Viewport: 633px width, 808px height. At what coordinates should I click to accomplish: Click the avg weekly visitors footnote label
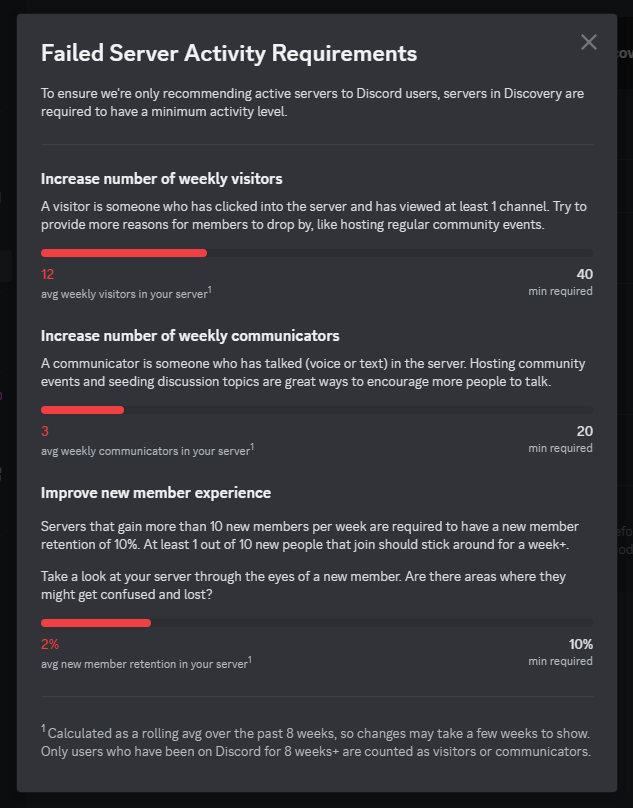(126, 293)
